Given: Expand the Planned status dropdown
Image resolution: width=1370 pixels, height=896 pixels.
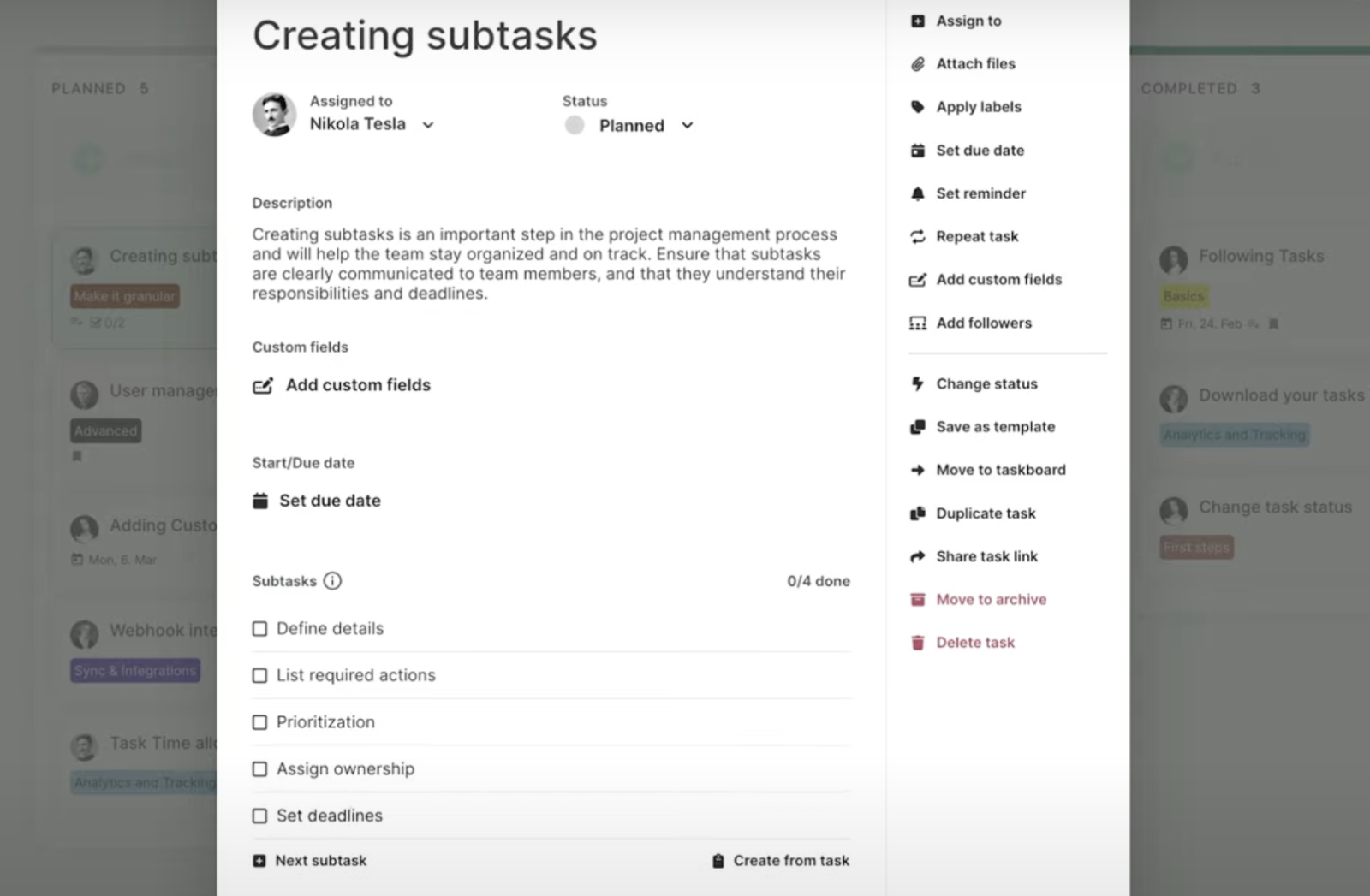Looking at the screenshot, I should tap(687, 126).
